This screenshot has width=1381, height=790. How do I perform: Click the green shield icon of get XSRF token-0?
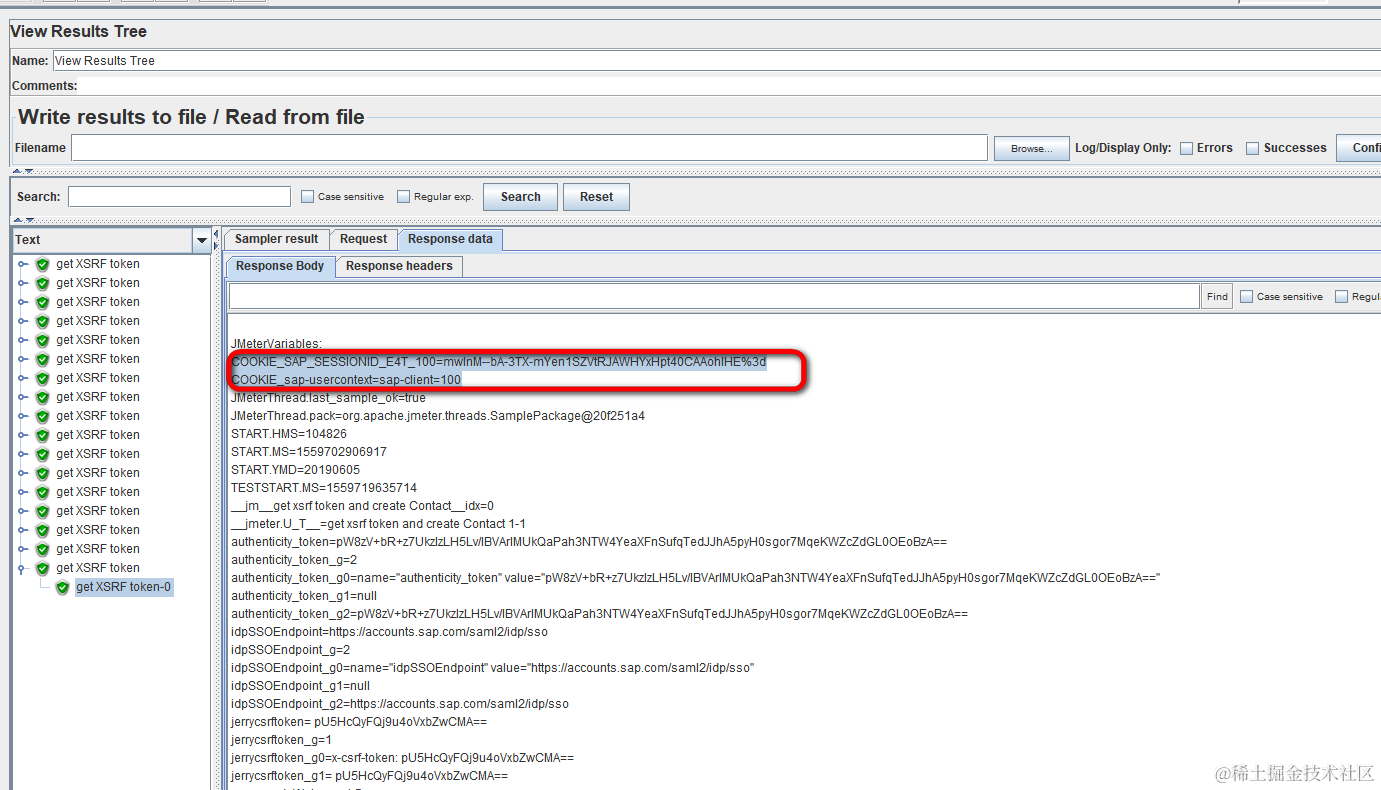[62, 587]
